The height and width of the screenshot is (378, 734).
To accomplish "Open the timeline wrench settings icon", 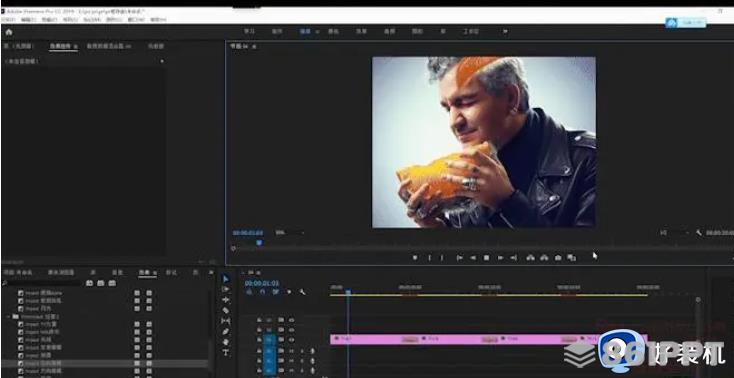I will point(302,292).
